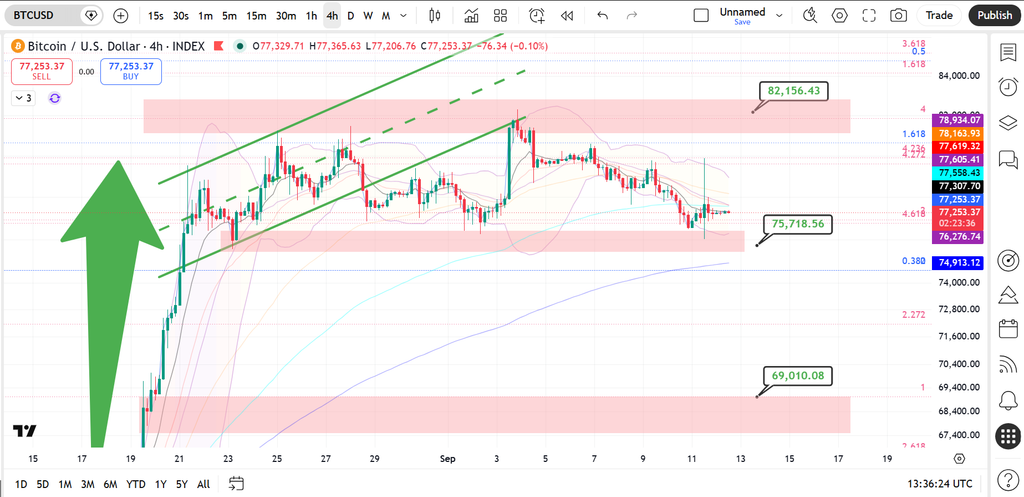Switch to the 5m timeframe
The height and width of the screenshot is (497, 1024).
pyautogui.click(x=229, y=15)
